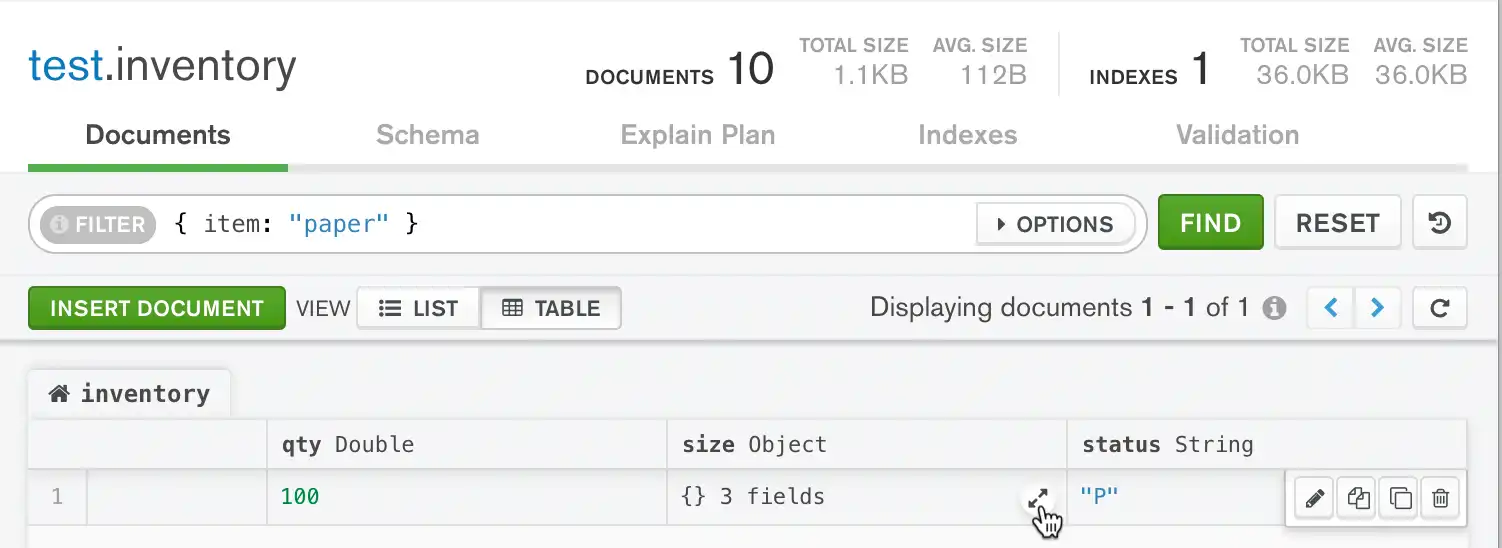1502x548 pixels.
Task: Refresh the documents list
Action: click(1440, 308)
